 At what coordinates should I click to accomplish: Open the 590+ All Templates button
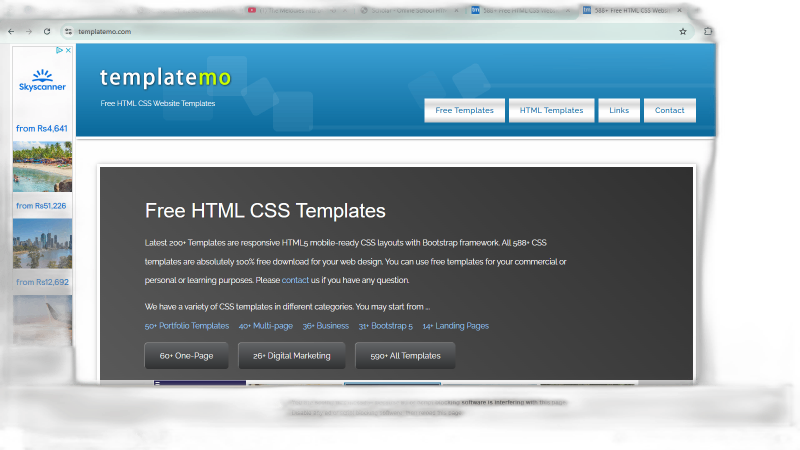coord(405,356)
